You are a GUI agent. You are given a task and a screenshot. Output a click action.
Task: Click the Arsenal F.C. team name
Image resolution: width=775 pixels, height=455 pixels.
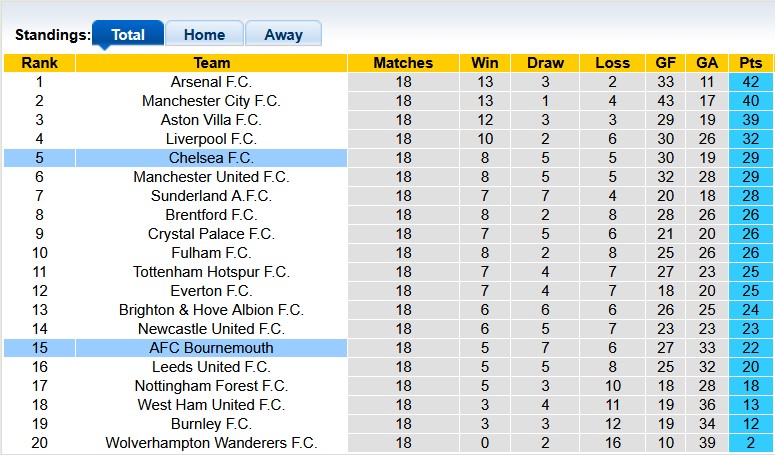point(211,82)
